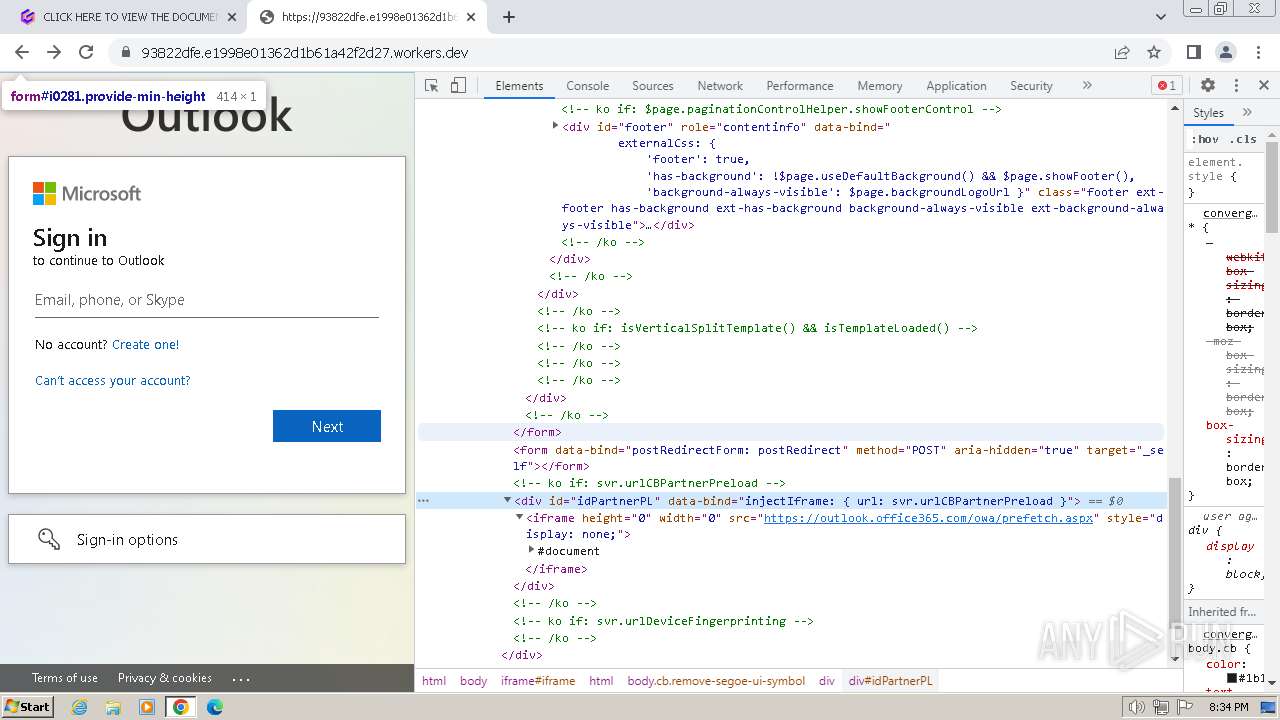Click the error count badge
The width and height of the screenshot is (1280, 720).
coord(1166,86)
